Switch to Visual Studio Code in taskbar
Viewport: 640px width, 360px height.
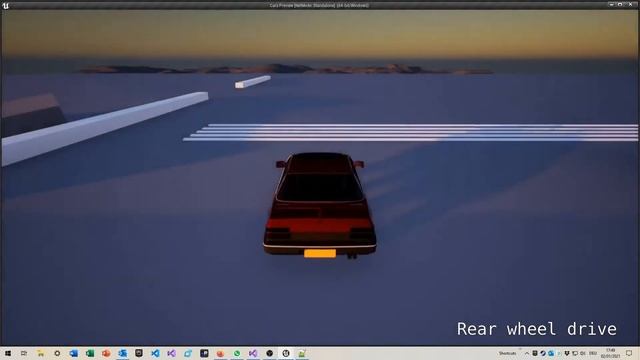click(x=155, y=353)
